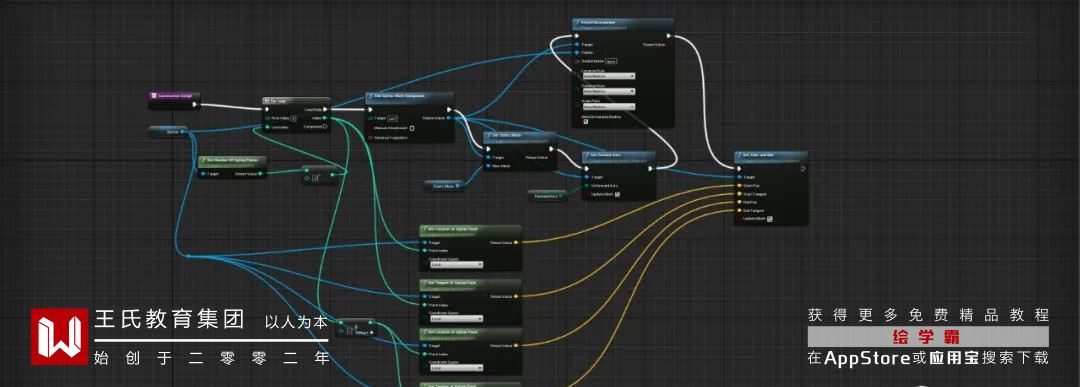Click Add Spline Mesh Component exec output pin
Screen dimensions: 1080x387
[449, 109]
